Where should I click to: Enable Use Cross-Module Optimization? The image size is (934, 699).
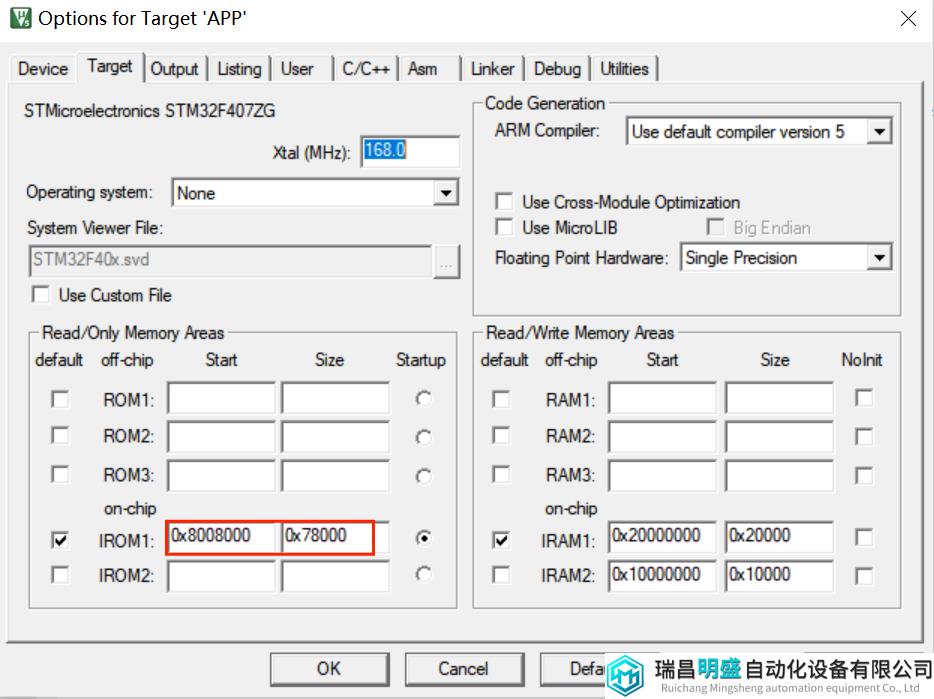(x=504, y=201)
